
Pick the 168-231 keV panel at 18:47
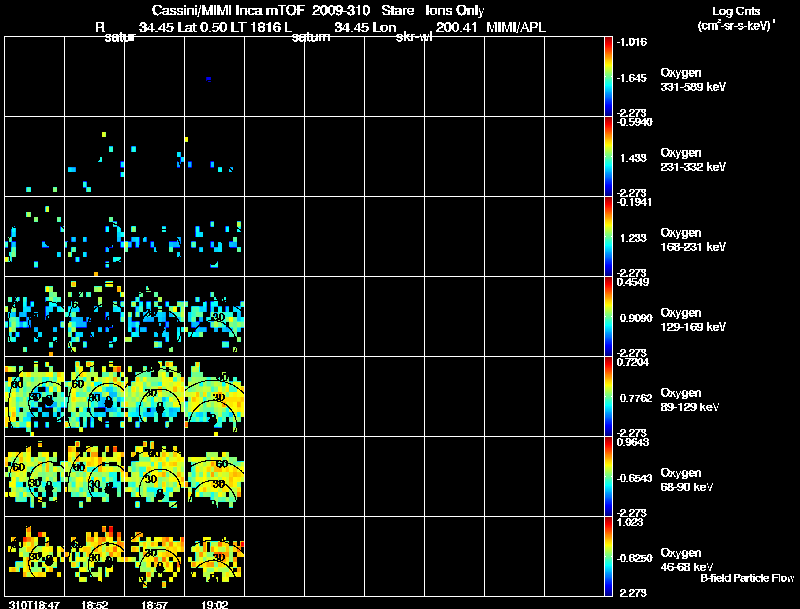[34, 236]
